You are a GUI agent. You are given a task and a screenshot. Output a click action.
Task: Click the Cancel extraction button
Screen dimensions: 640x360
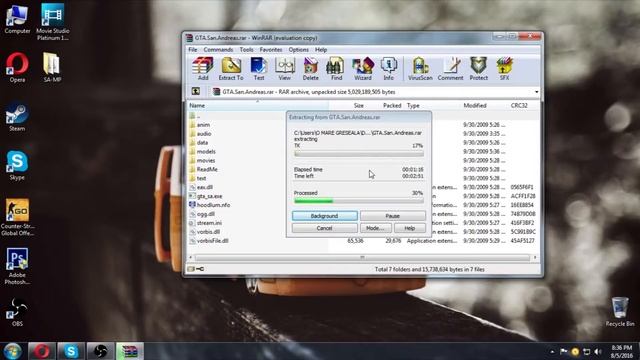pos(325,228)
